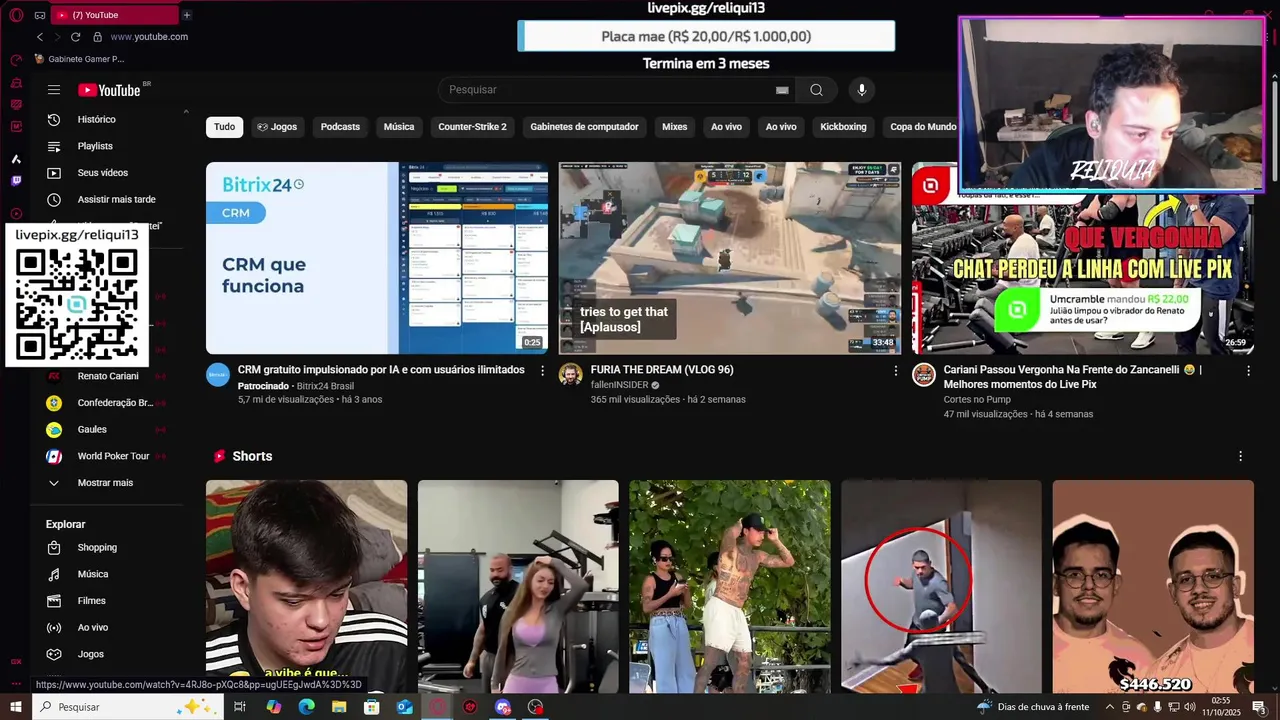Open the Opera menu logo
This screenshot has height=720, width=1280.
16,15
